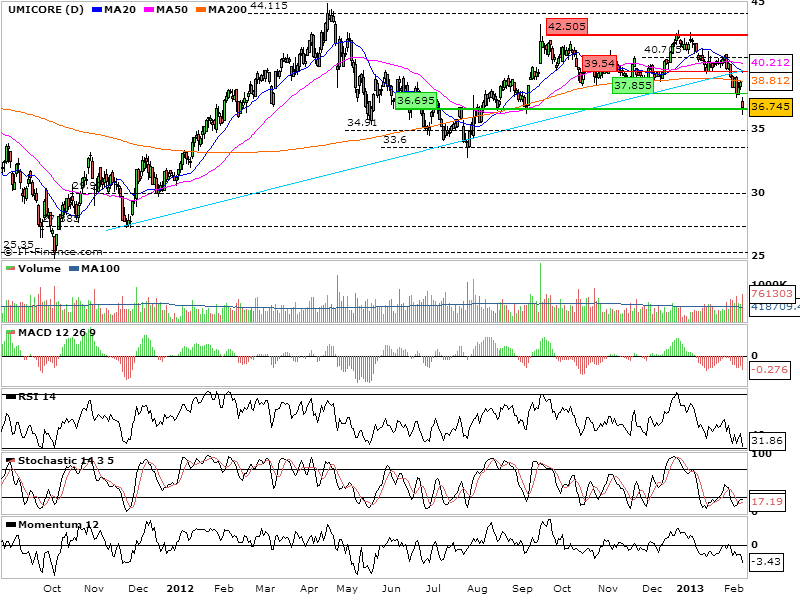Click the orange 38.812 MA200 value tag
This screenshot has height=600, width=800.
(770, 81)
